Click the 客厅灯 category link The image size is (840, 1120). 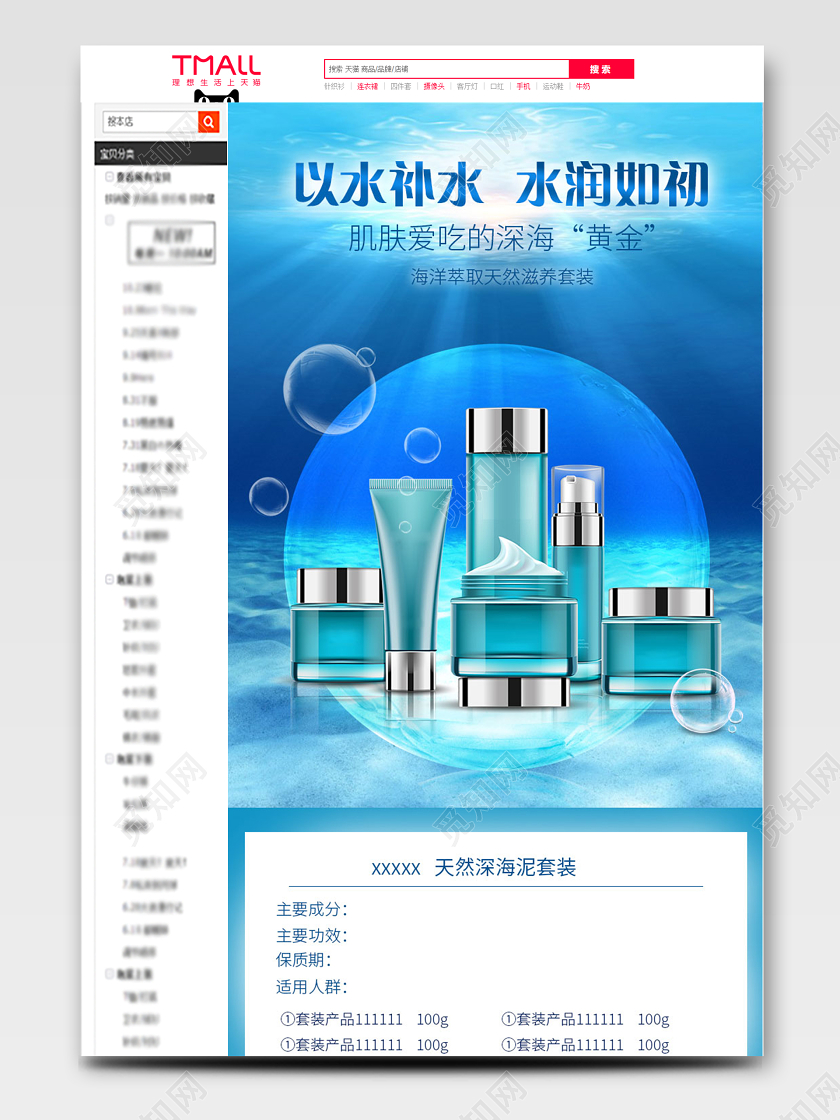pyautogui.click(x=466, y=88)
